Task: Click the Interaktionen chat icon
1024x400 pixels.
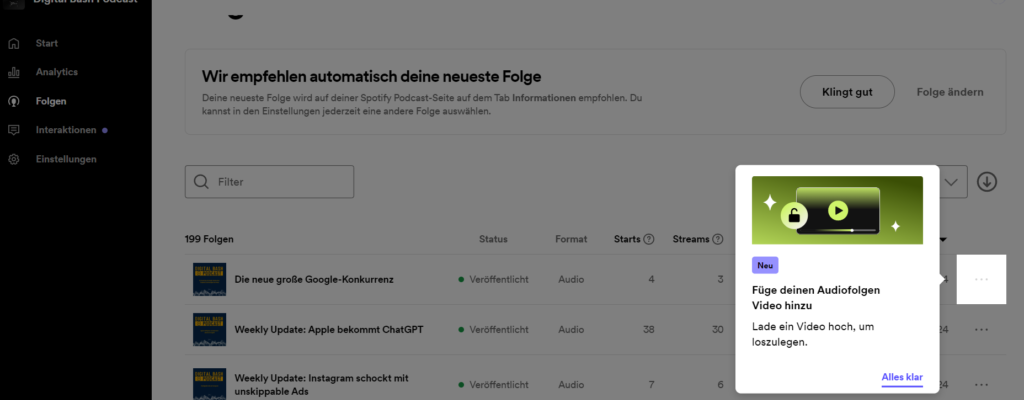Action: (x=14, y=130)
